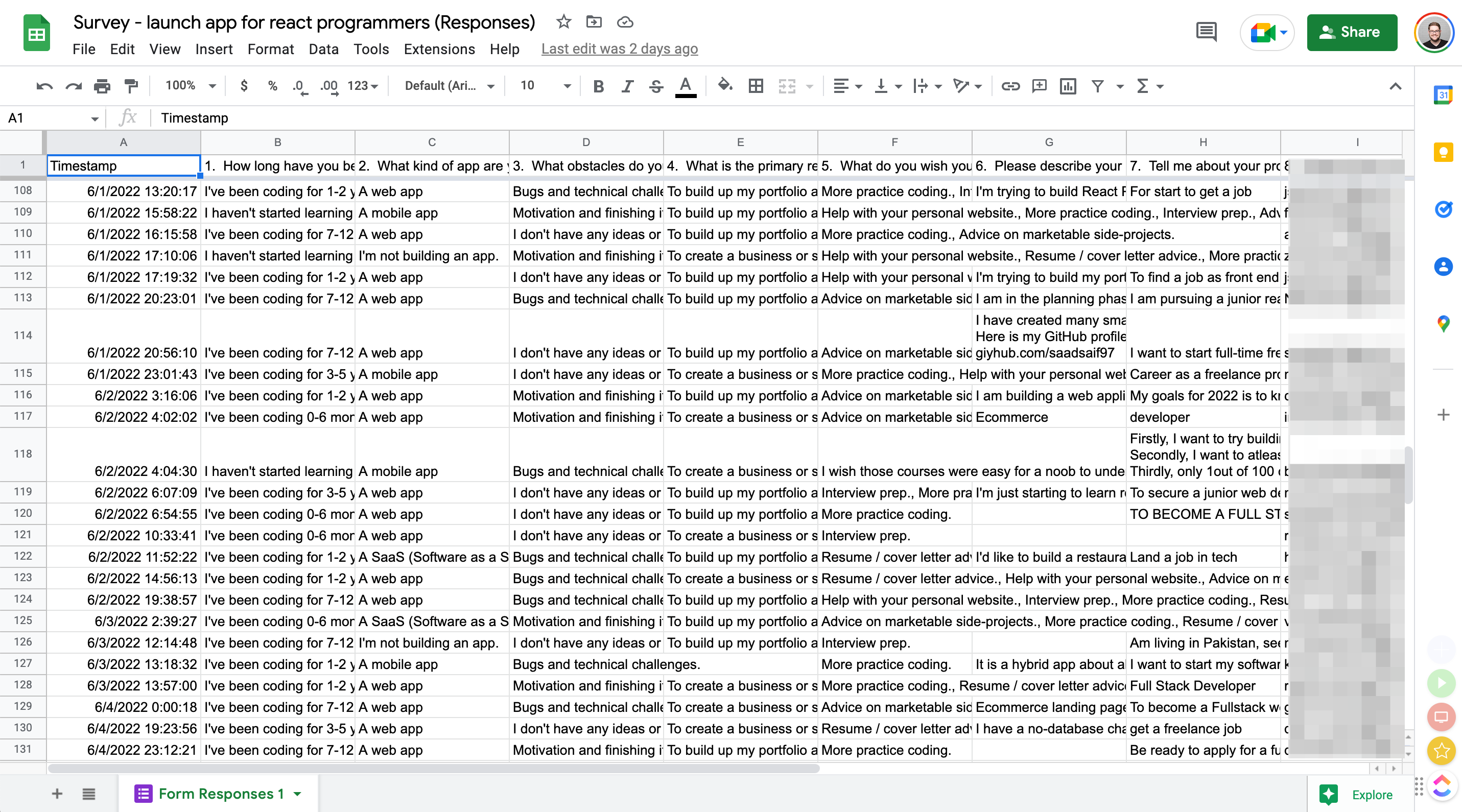1462x812 pixels.
Task: Add a new sheet
Action: (57, 793)
